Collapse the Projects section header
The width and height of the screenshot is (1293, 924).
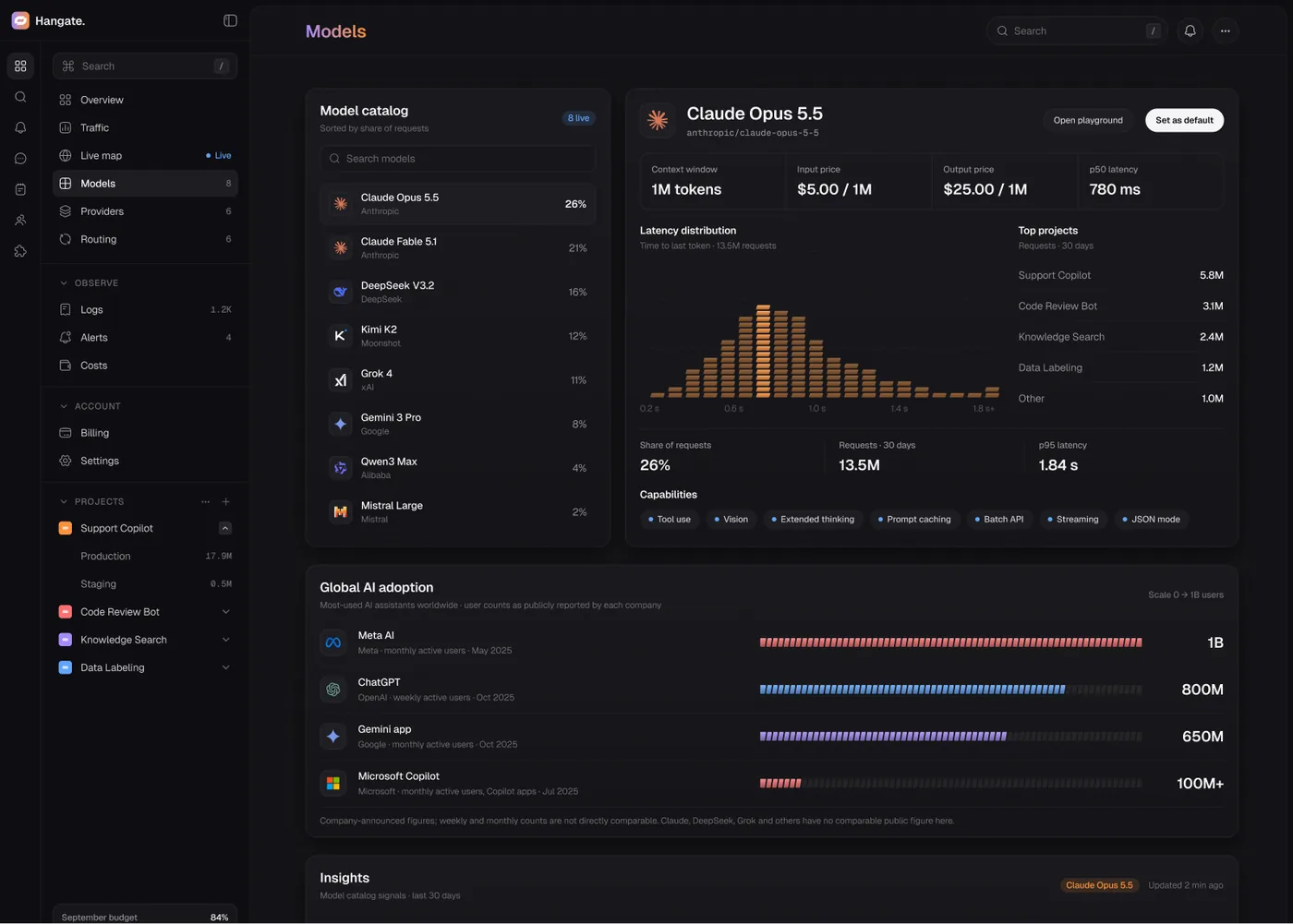pos(64,501)
